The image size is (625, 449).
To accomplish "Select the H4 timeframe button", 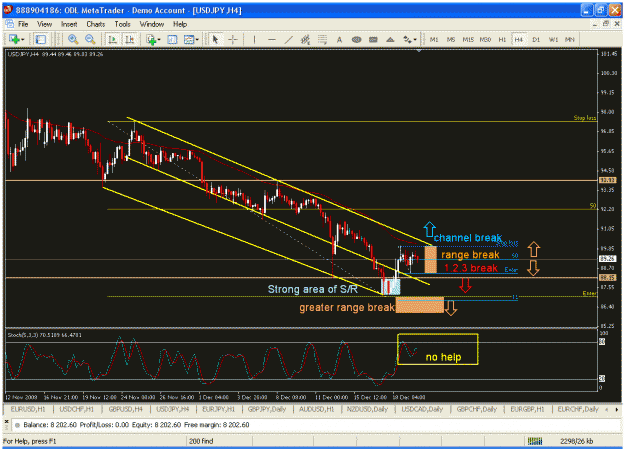I will [x=519, y=39].
